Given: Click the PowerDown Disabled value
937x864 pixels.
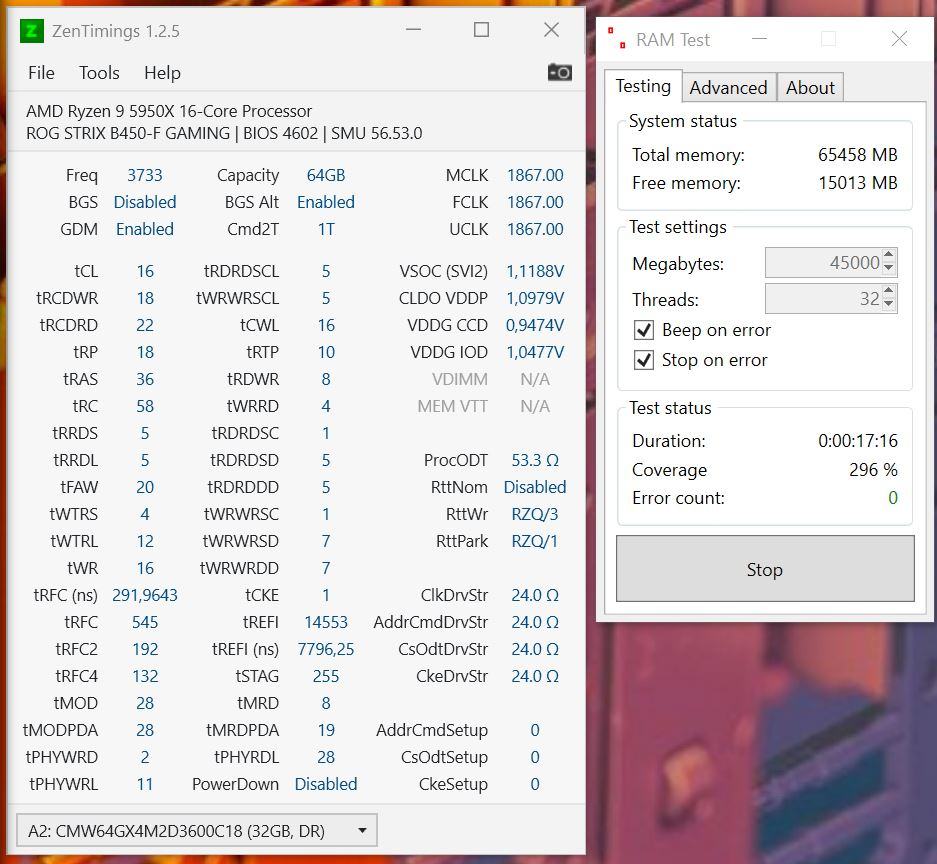Looking at the screenshot, I should pos(326,784).
